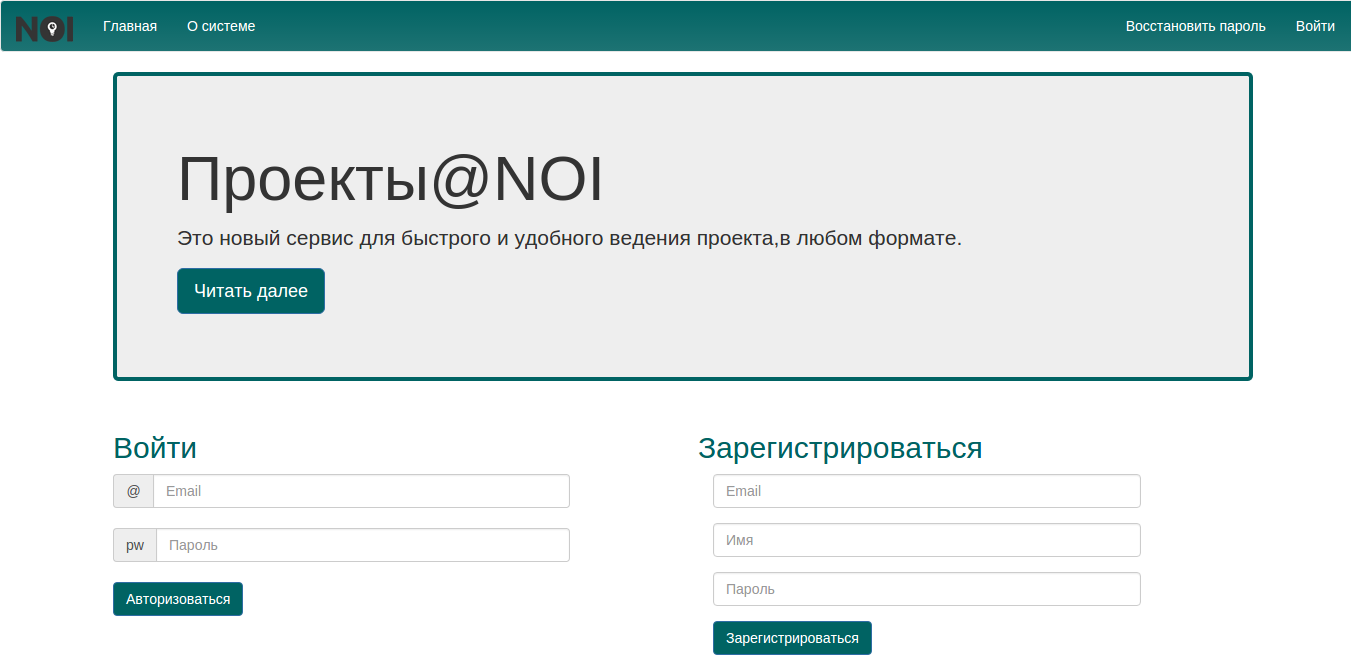Screen dimensions: 1351x663
Task: Go to Восстановить пароль page
Action: point(1196,26)
